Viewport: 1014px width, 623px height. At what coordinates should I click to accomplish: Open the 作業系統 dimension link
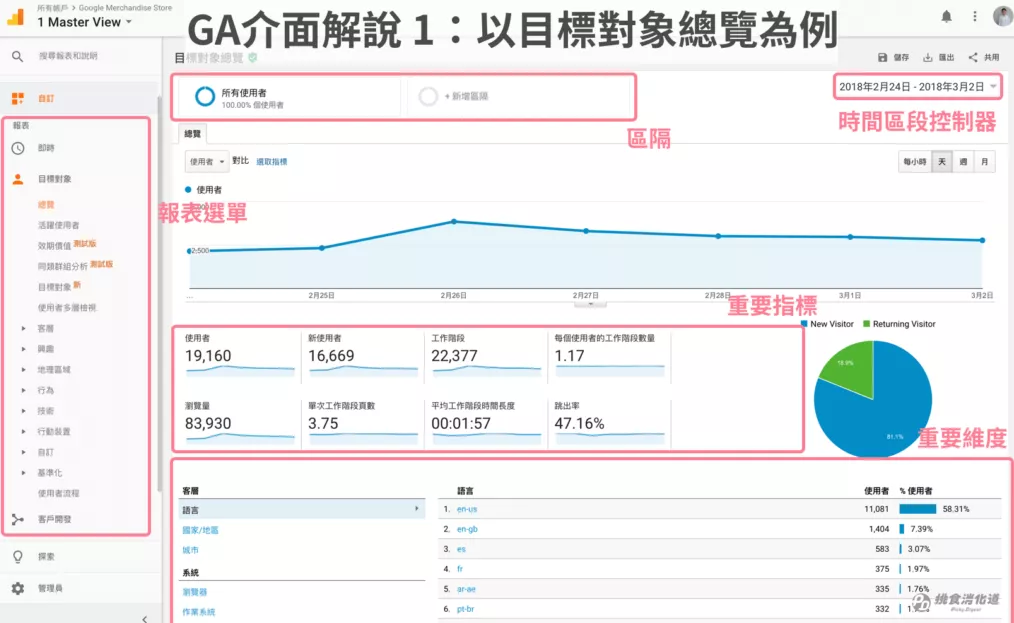[199, 612]
